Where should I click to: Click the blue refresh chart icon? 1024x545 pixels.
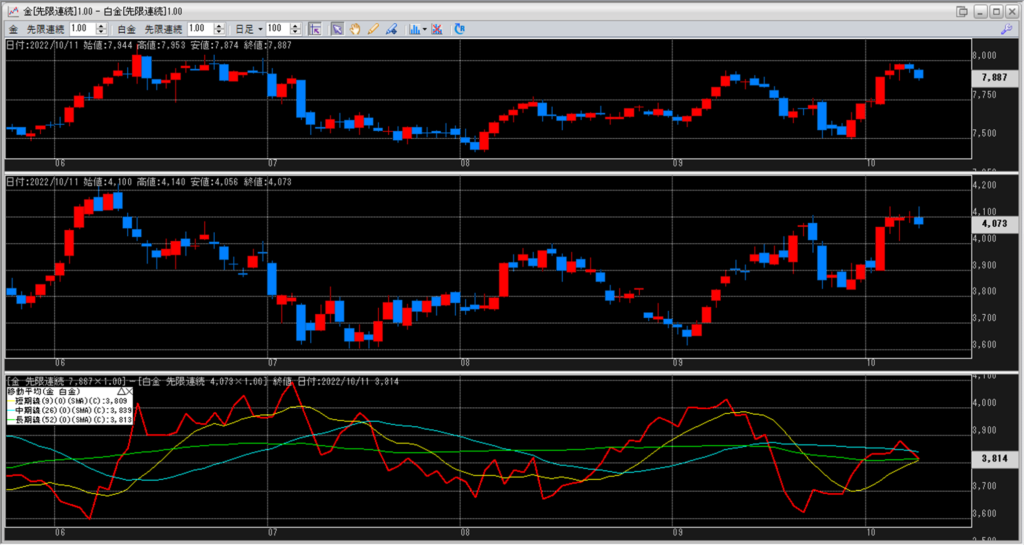tap(459, 29)
